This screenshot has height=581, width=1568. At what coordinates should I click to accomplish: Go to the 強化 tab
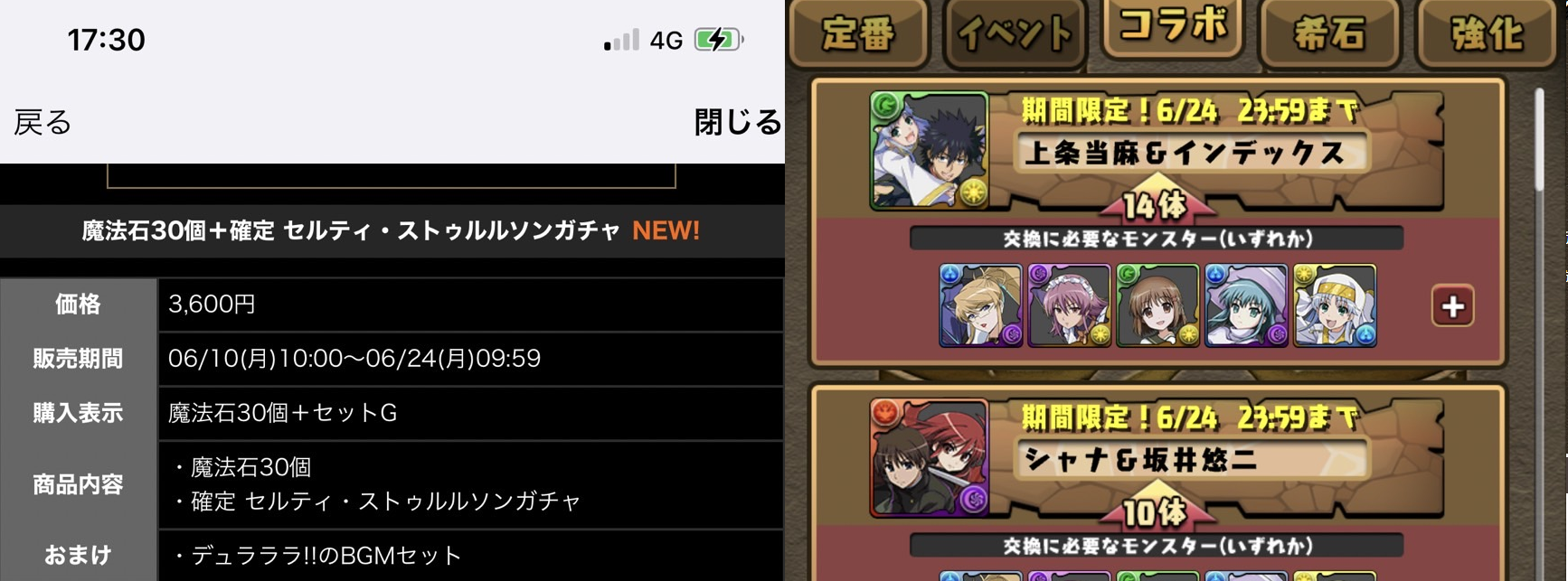tap(1488, 33)
